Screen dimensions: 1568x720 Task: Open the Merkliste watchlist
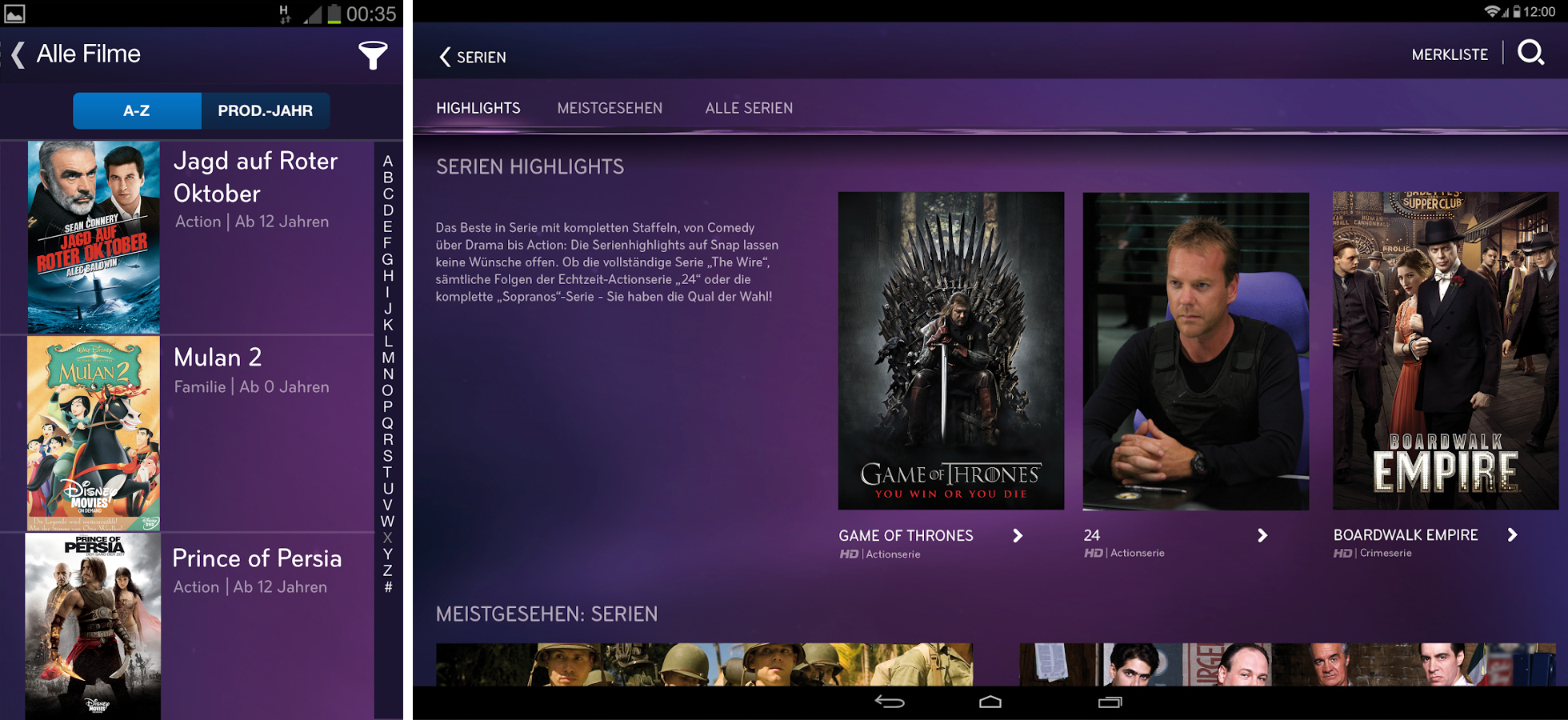click(1450, 54)
